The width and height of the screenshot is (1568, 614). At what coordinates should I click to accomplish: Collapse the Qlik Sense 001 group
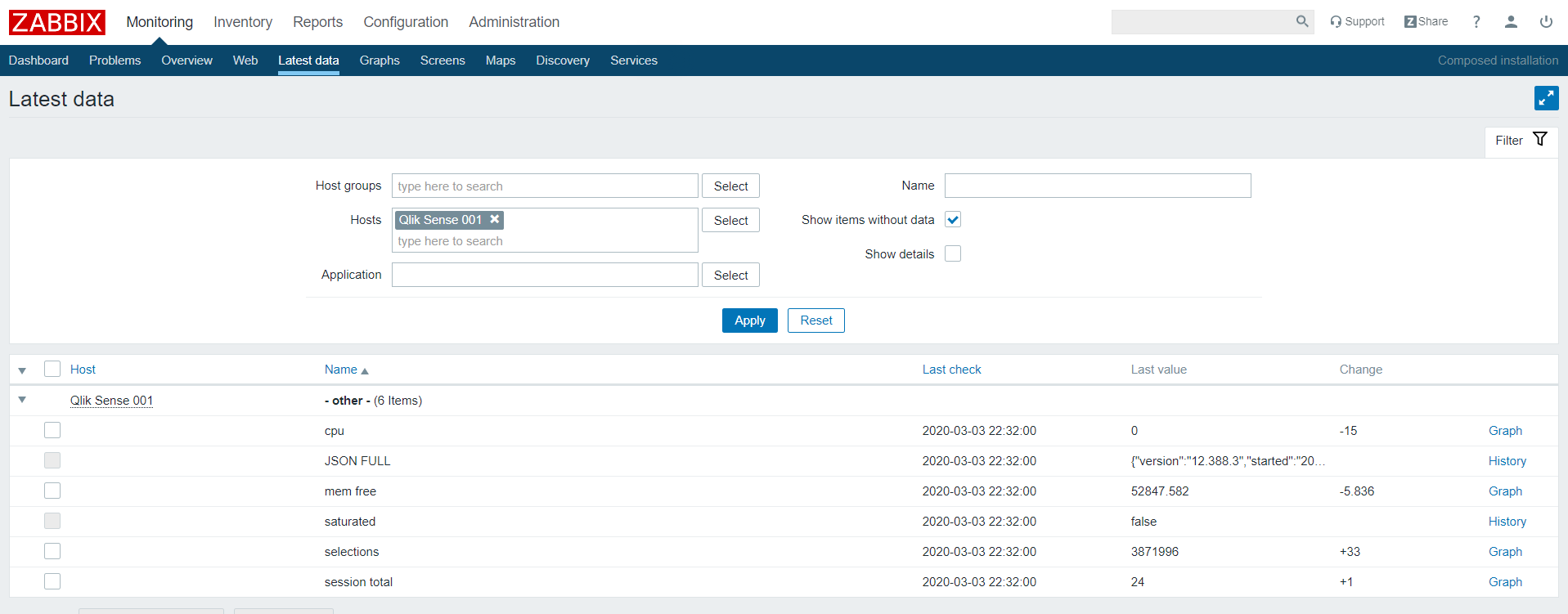(22, 400)
